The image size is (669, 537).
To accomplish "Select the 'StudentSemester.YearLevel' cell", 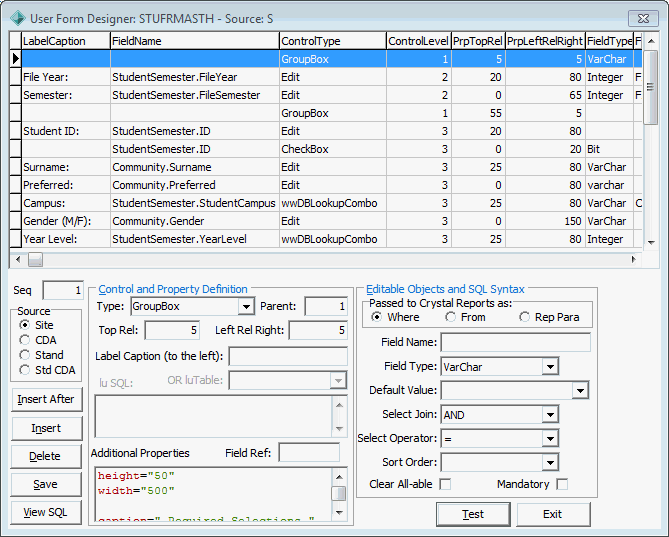I will (195, 239).
